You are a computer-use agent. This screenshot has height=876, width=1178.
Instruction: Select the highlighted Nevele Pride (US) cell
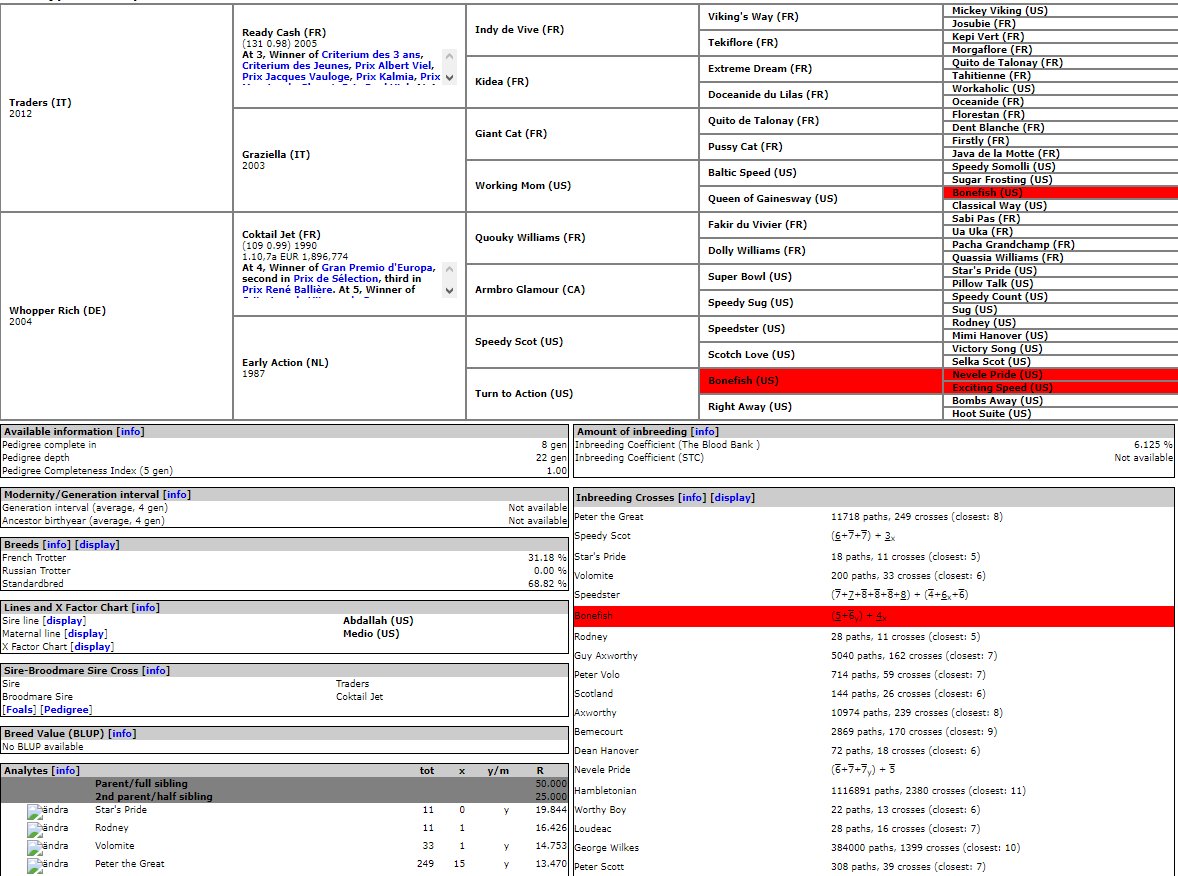point(1060,375)
